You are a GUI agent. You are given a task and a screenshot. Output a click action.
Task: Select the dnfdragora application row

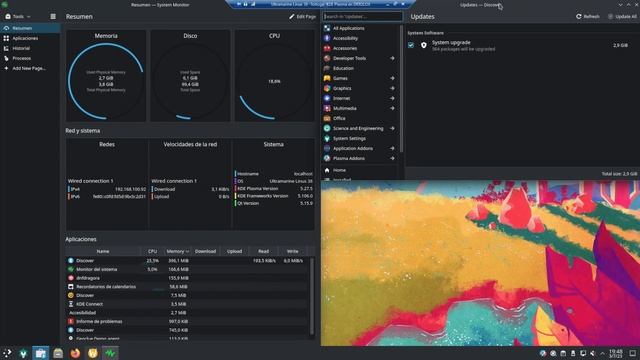[x=187, y=278]
